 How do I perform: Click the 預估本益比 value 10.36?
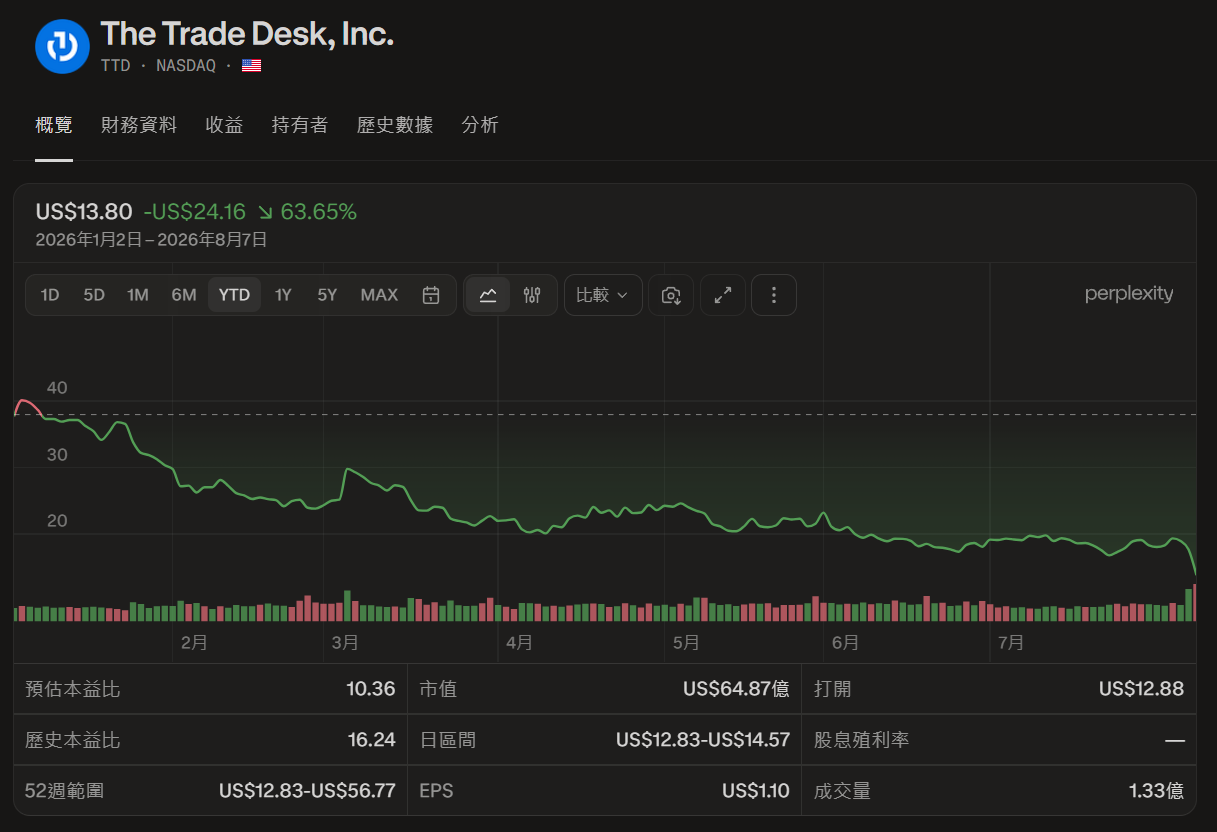(x=370, y=689)
